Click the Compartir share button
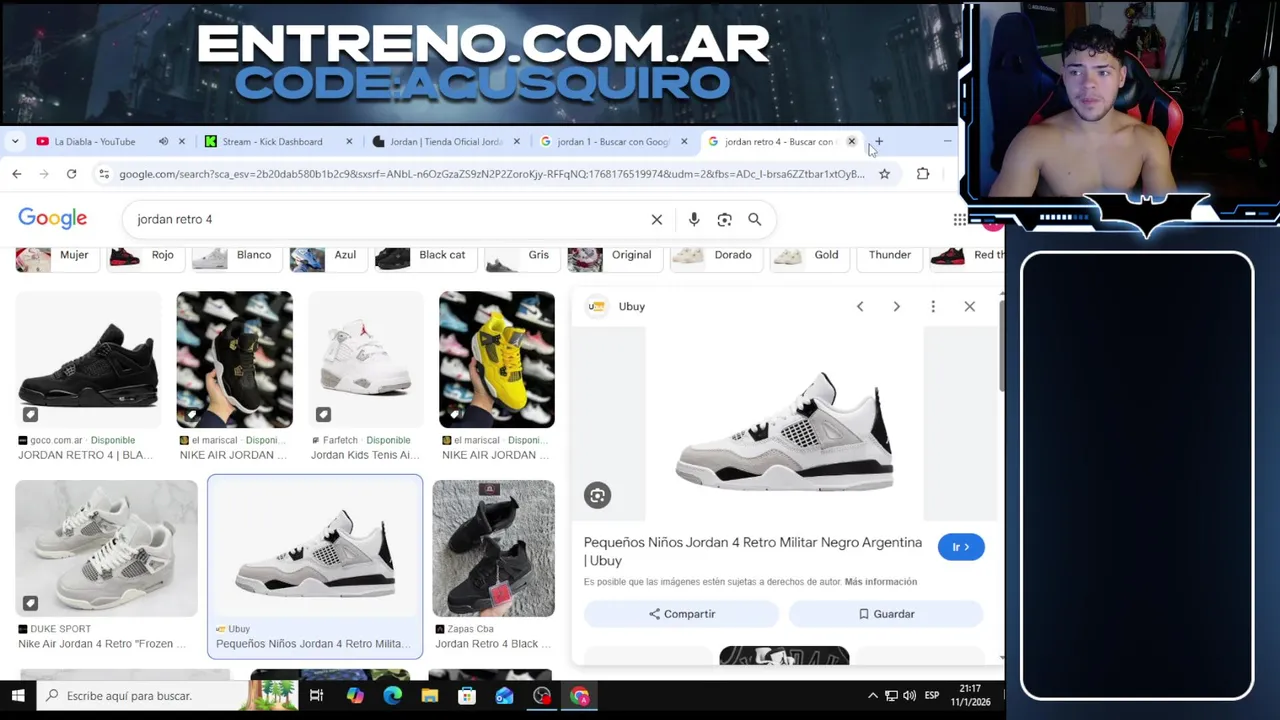This screenshot has height=720, width=1280. click(x=681, y=614)
